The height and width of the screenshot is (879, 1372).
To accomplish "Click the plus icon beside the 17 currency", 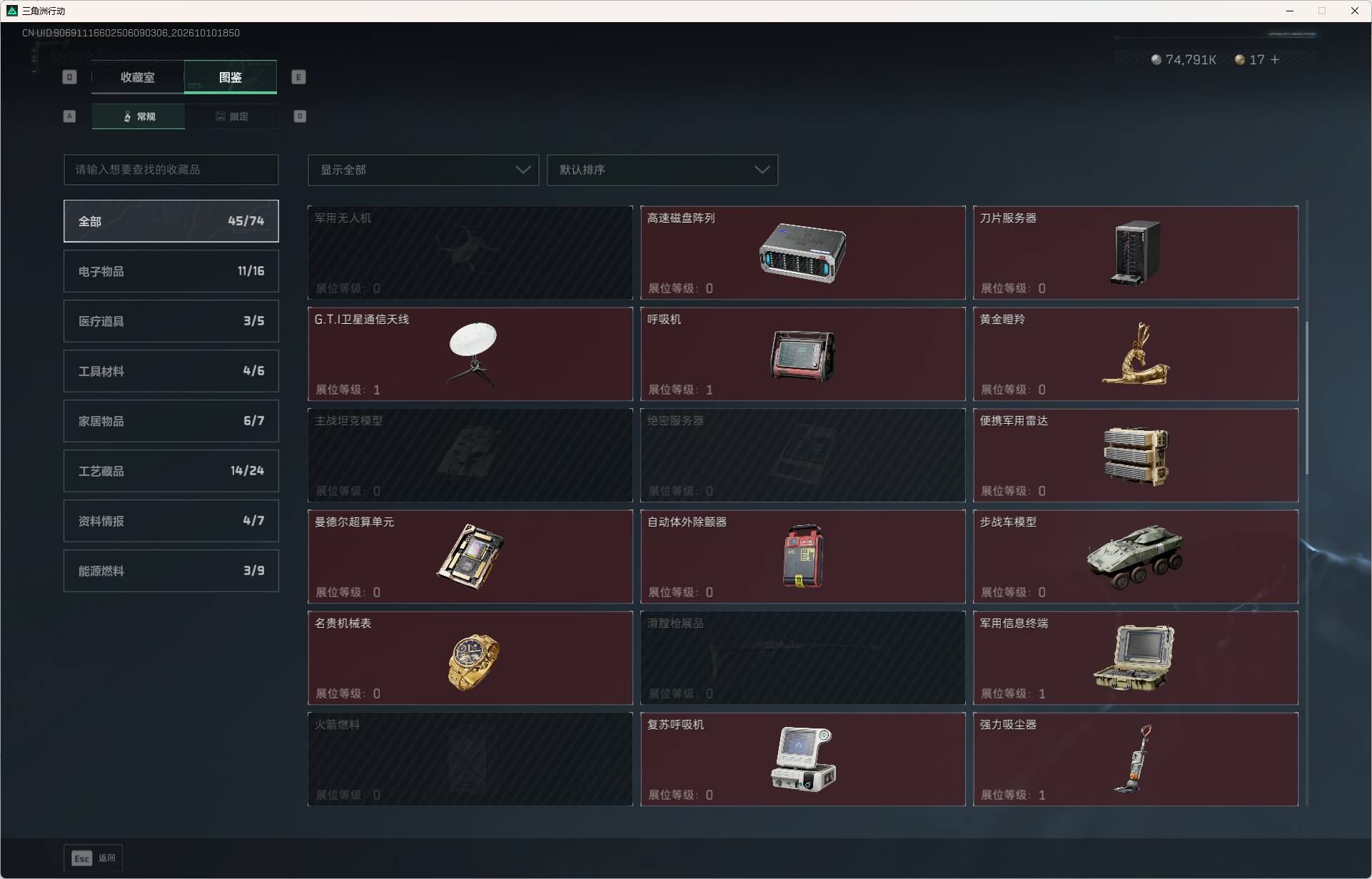I will click(1275, 60).
